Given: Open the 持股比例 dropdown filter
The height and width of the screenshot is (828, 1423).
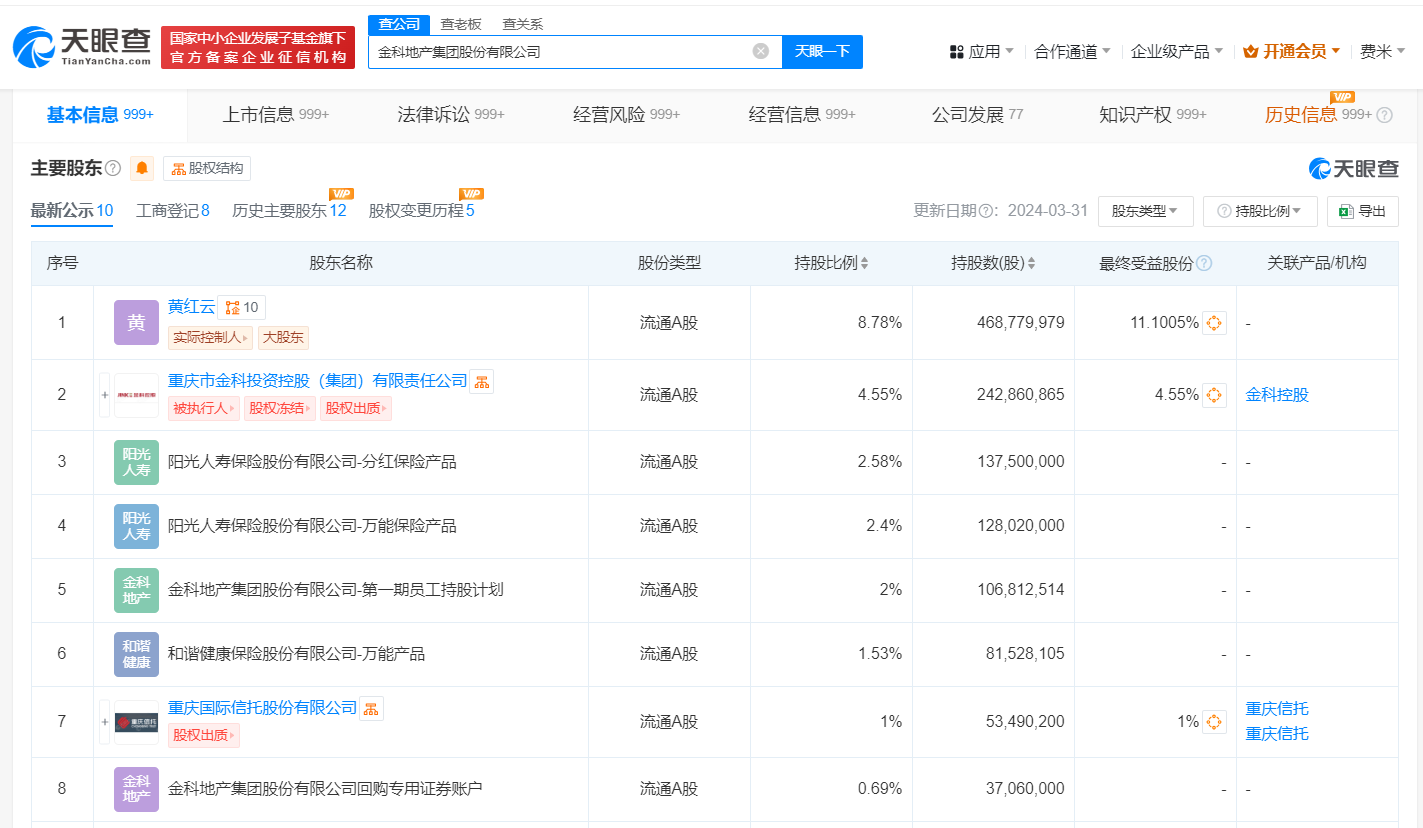Looking at the screenshot, I should (1260, 211).
